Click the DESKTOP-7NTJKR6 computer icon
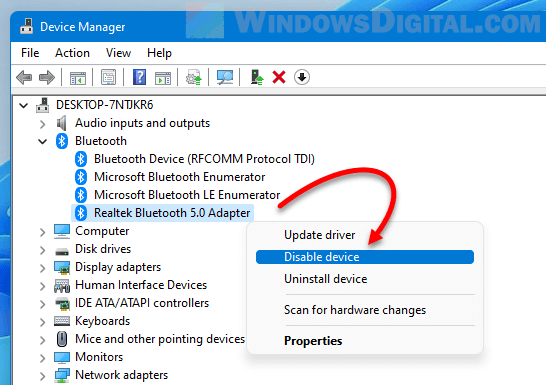The width and height of the screenshot is (546, 385). click(x=42, y=105)
